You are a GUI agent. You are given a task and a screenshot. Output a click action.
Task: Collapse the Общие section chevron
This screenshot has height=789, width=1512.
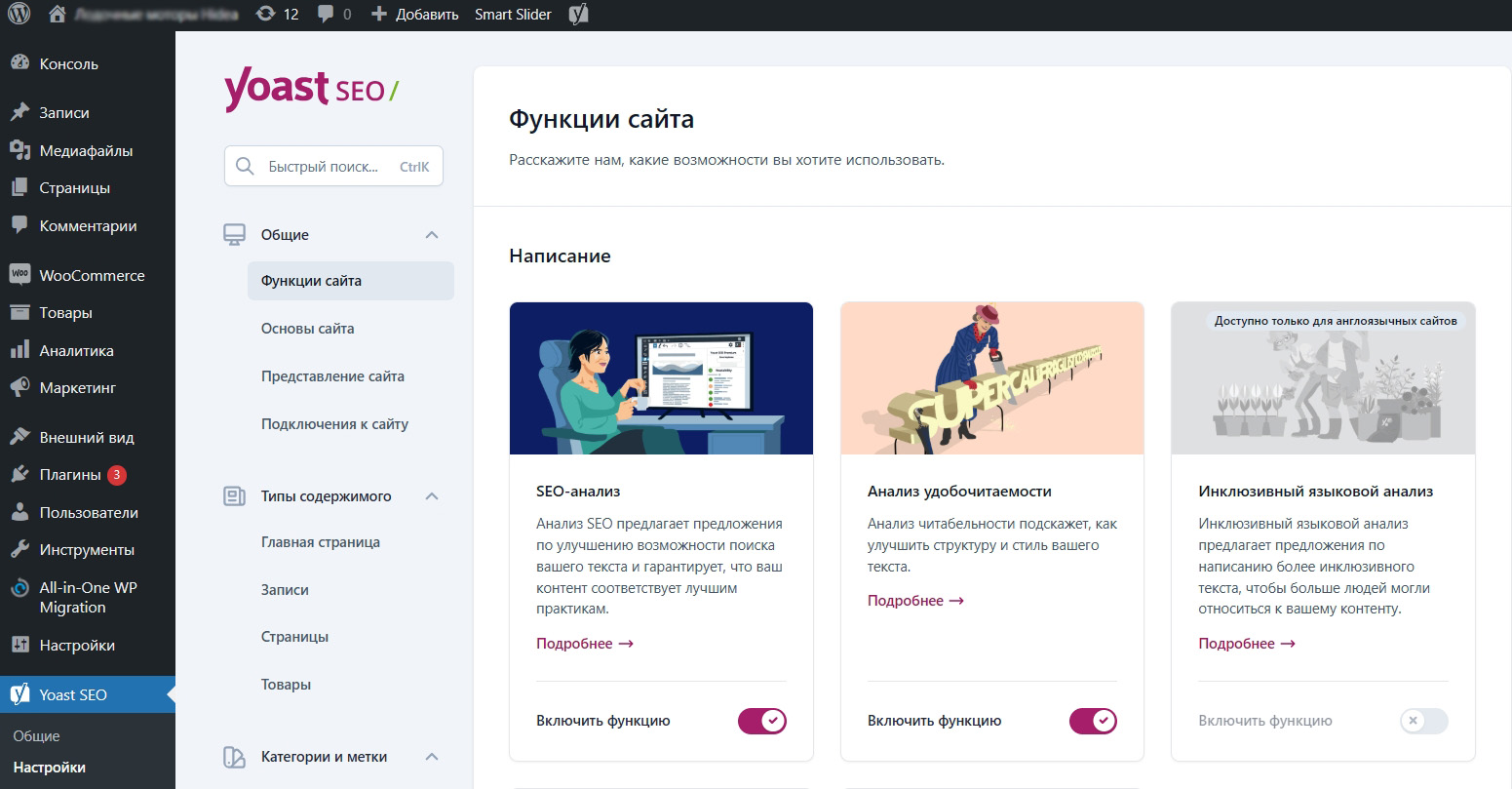pos(432,235)
